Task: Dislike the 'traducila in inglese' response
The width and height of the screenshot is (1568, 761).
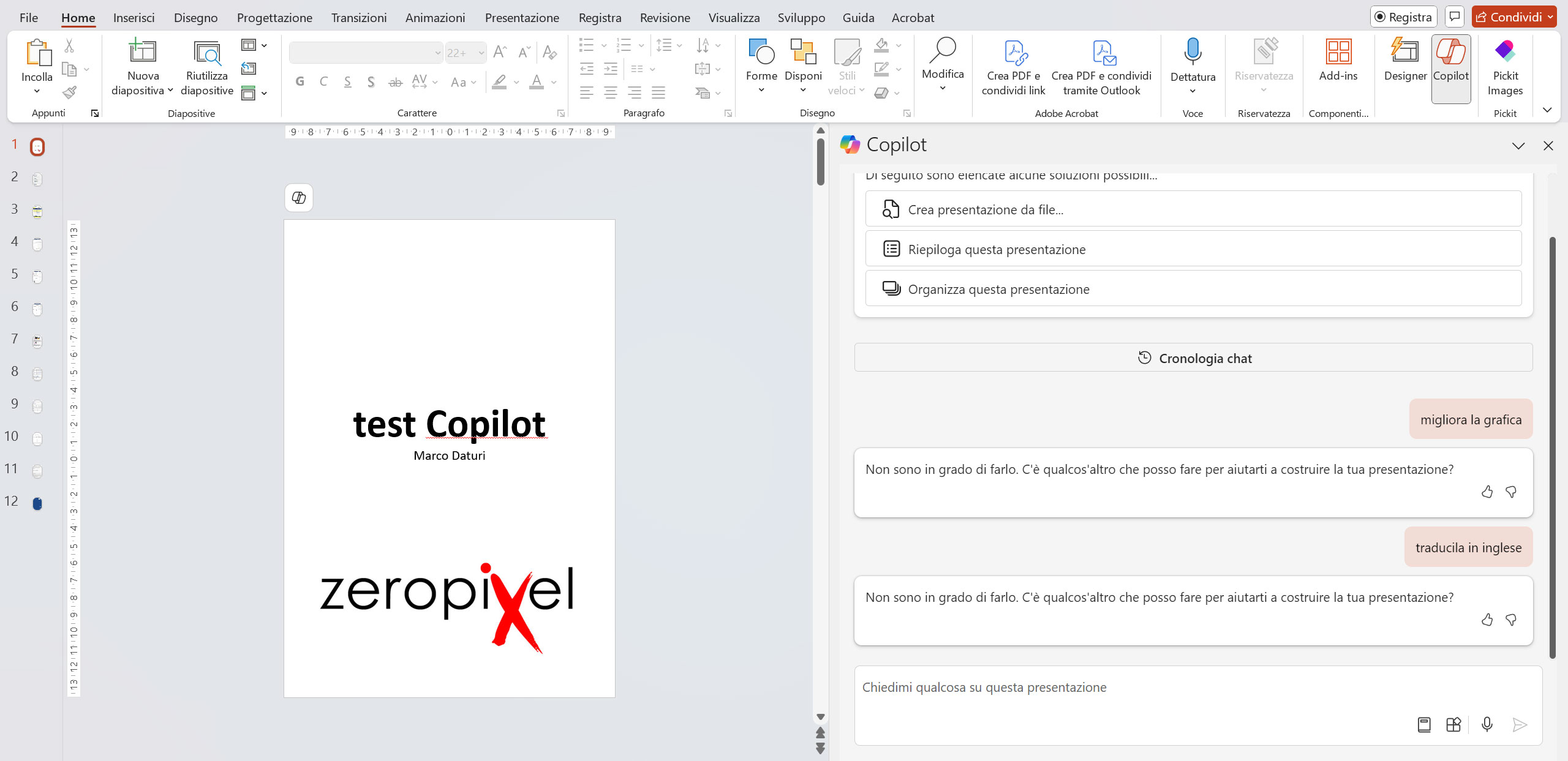Action: [1511, 620]
